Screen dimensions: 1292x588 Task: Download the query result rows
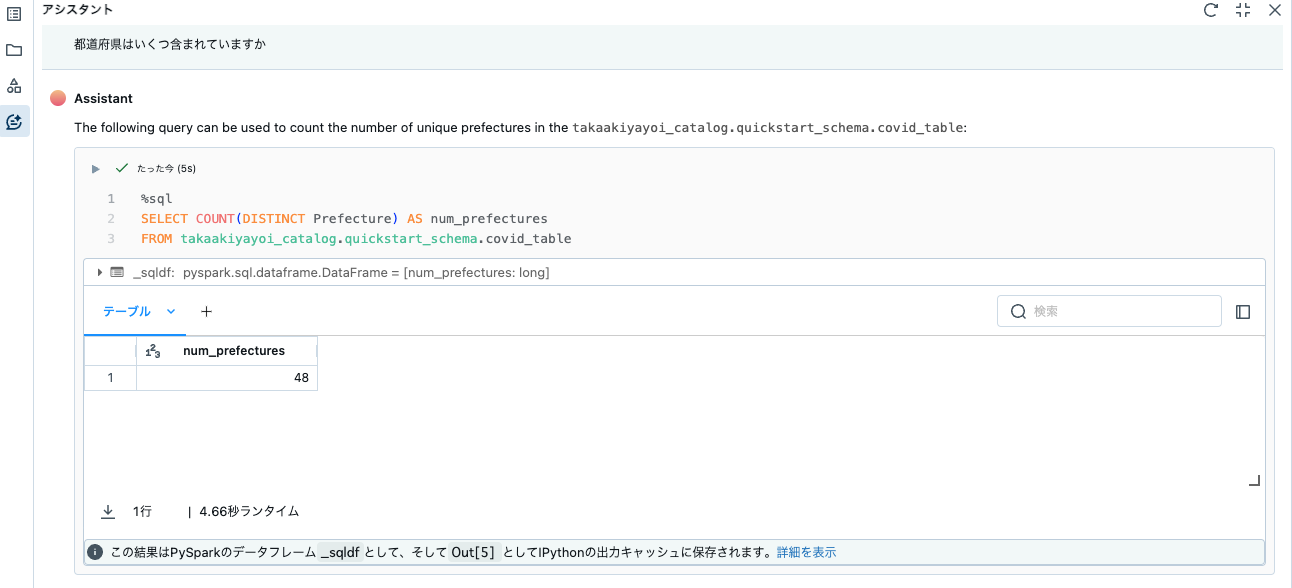(x=108, y=511)
